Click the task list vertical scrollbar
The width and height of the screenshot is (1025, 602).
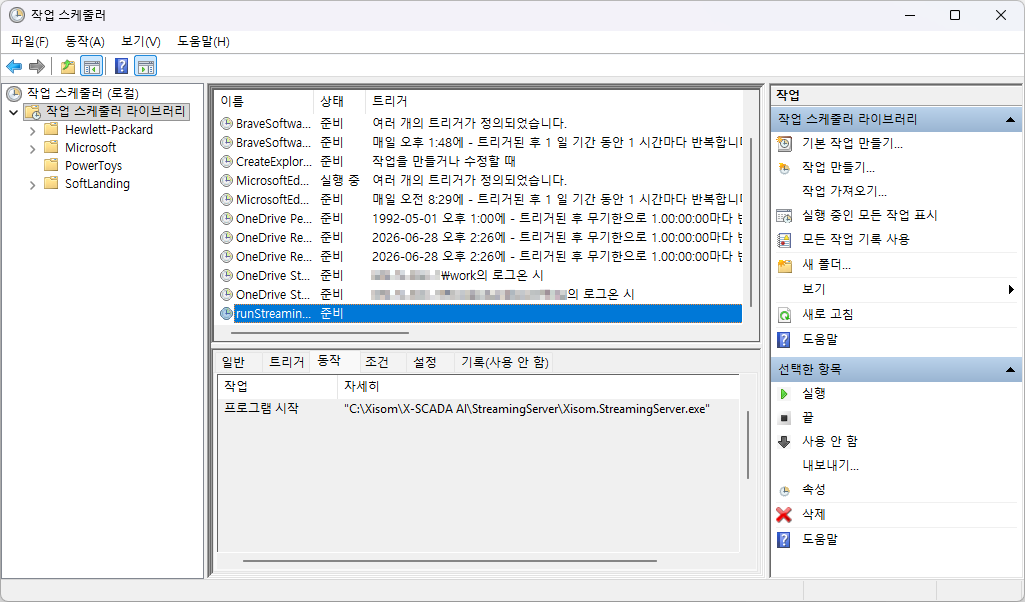751,222
